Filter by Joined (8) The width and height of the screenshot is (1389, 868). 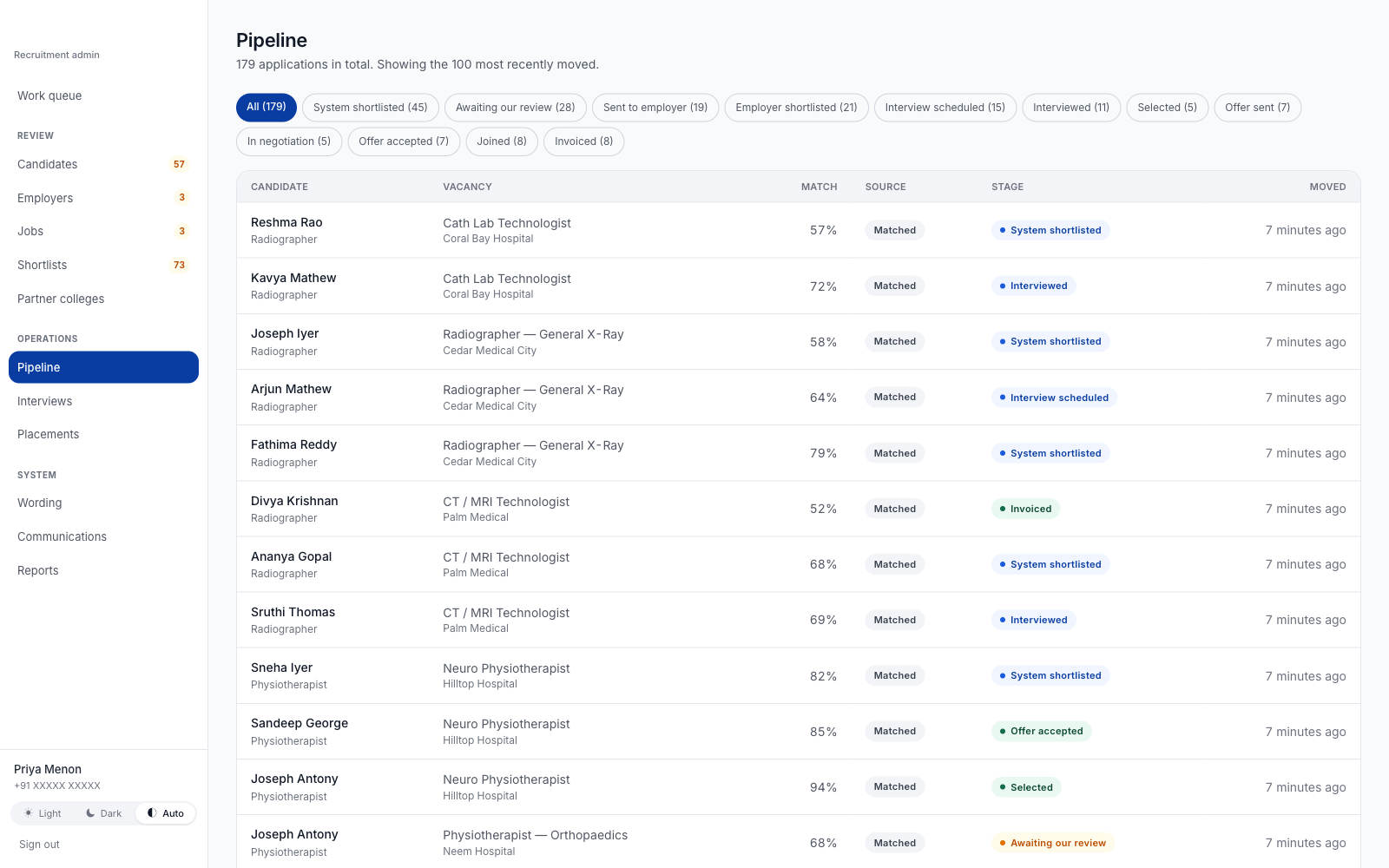tap(502, 141)
